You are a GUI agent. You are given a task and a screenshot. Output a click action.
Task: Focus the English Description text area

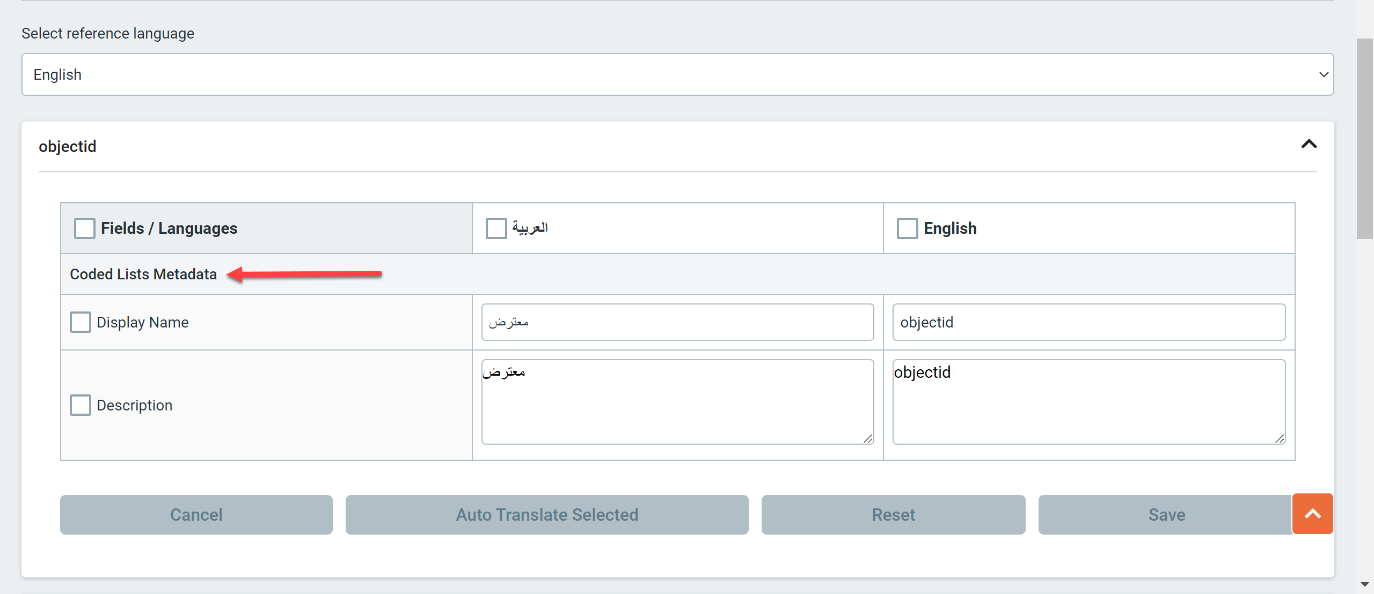pyautogui.click(x=1089, y=402)
